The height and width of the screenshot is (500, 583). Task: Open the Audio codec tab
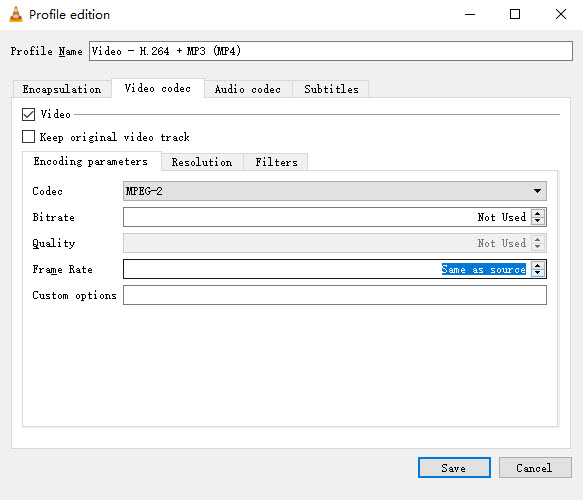pos(248,89)
